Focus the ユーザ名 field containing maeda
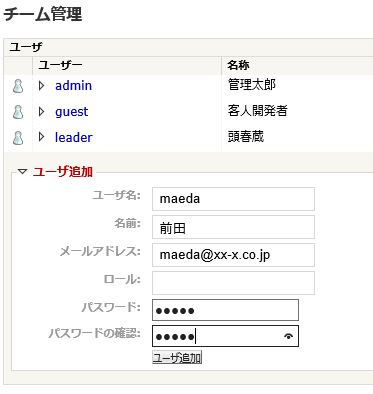Screen dimensions: 373x394 [233, 199]
